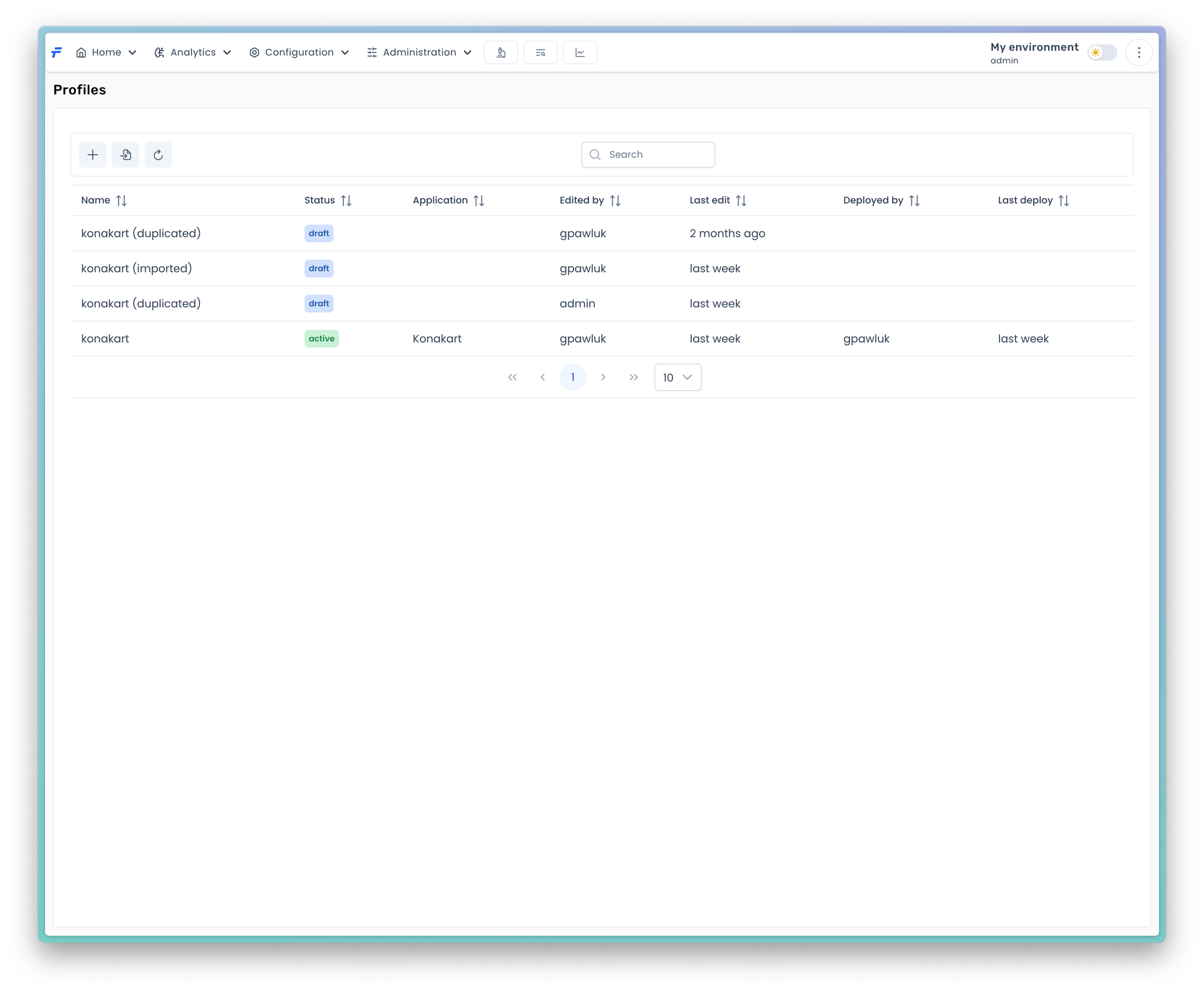This screenshot has height=993, width=1204.
Task: Select page 1 in pagination
Action: click(x=573, y=378)
